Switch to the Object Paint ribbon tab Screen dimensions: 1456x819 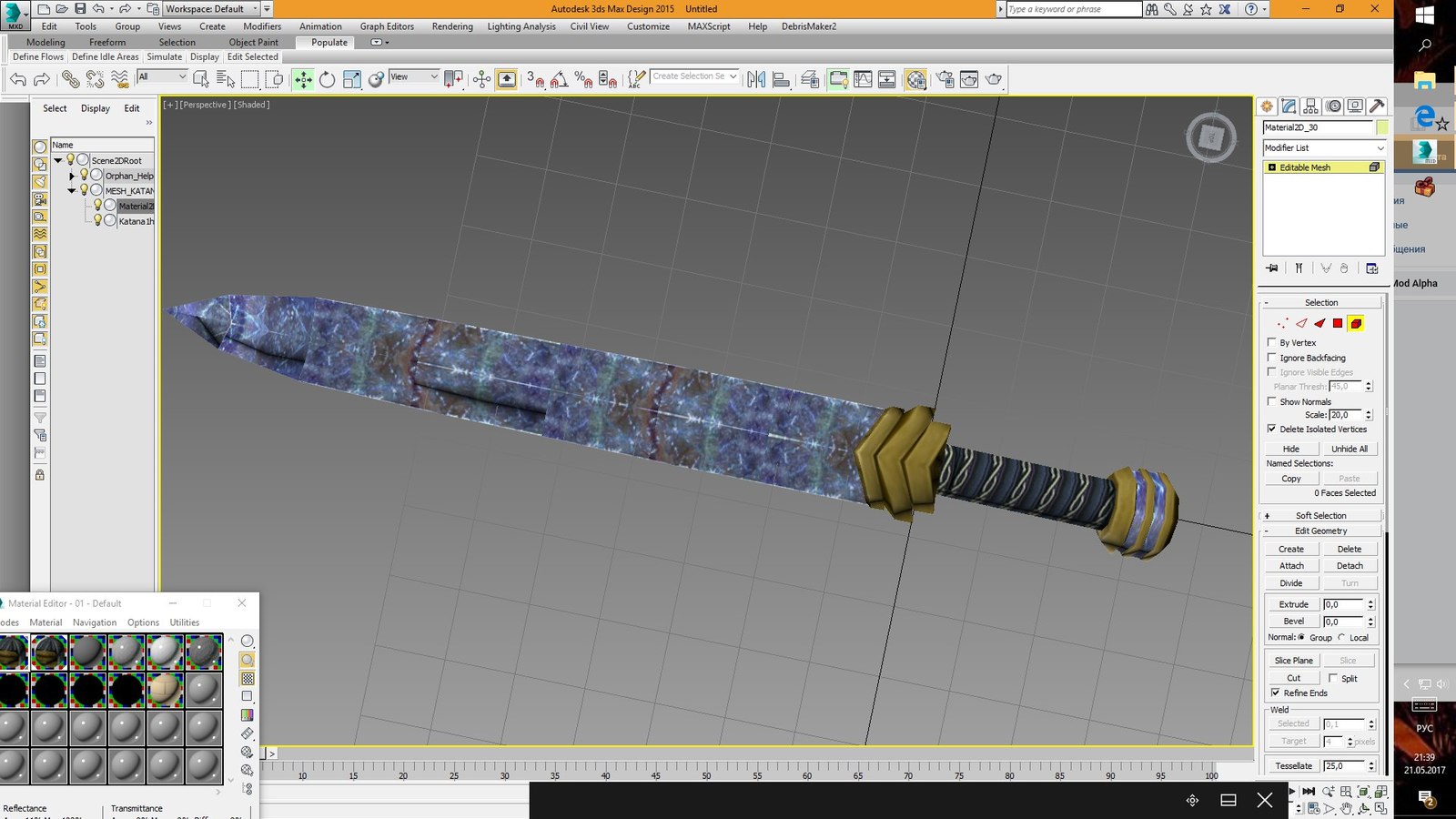click(x=254, y=42)
